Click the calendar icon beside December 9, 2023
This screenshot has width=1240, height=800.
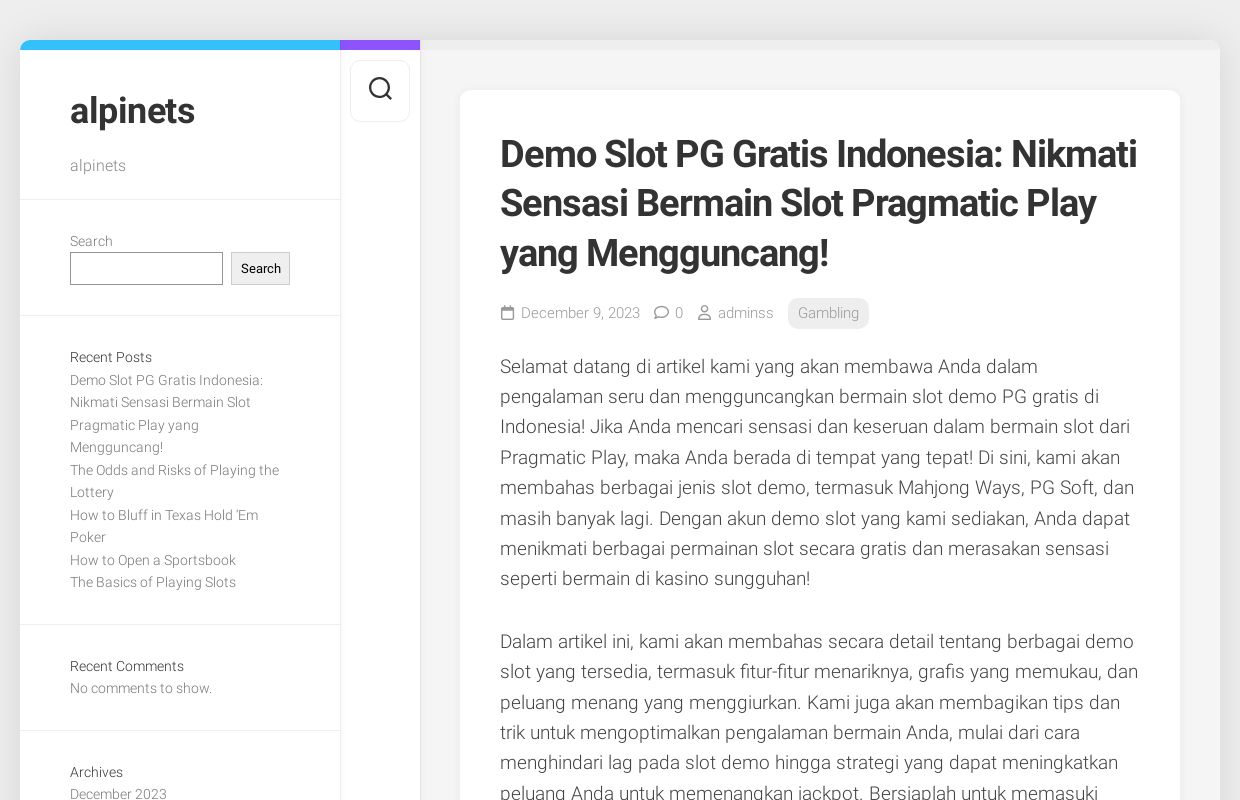[507, 313]
